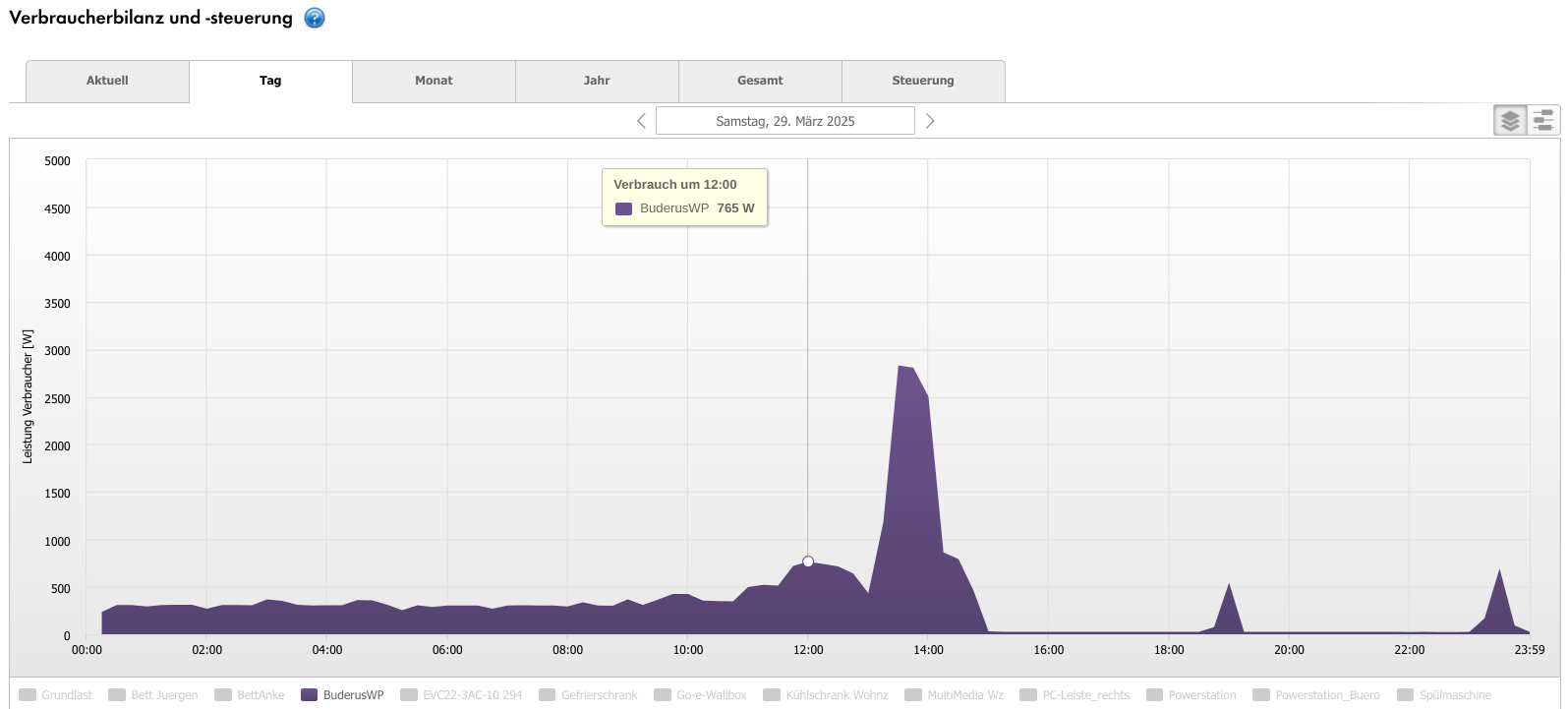Click heading Verbraucherbilanz und -steuerung
The height and width of the screenshot is (709, 1568).
coord(150,18)
